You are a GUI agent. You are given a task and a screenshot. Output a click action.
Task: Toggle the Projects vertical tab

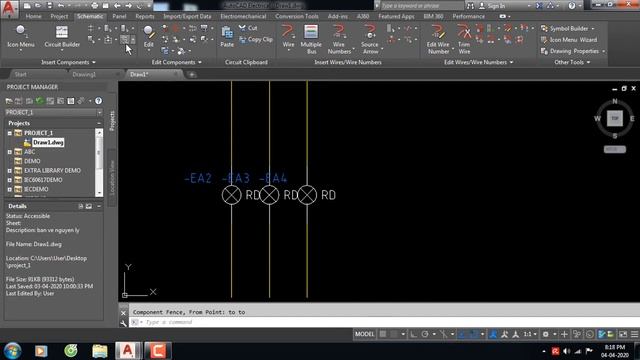click(112, 120)
